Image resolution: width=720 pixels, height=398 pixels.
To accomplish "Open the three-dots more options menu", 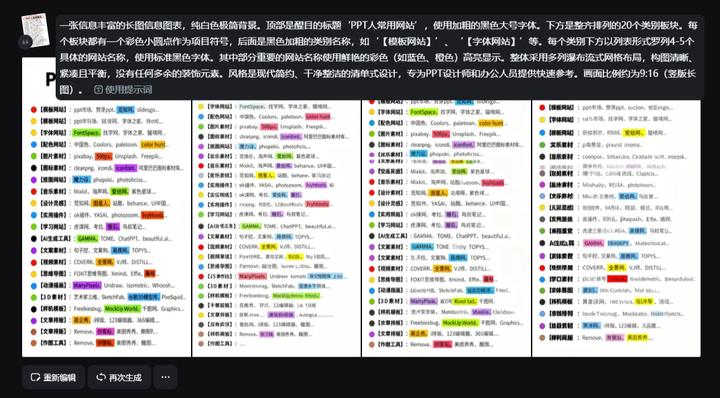I will 165,377.
